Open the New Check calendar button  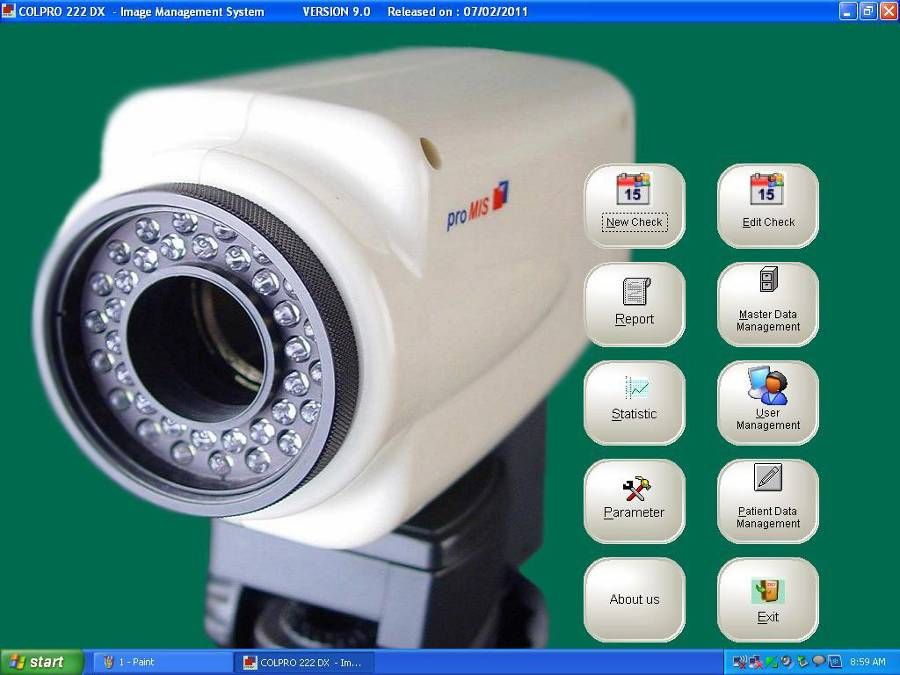(x=634, y=205)
